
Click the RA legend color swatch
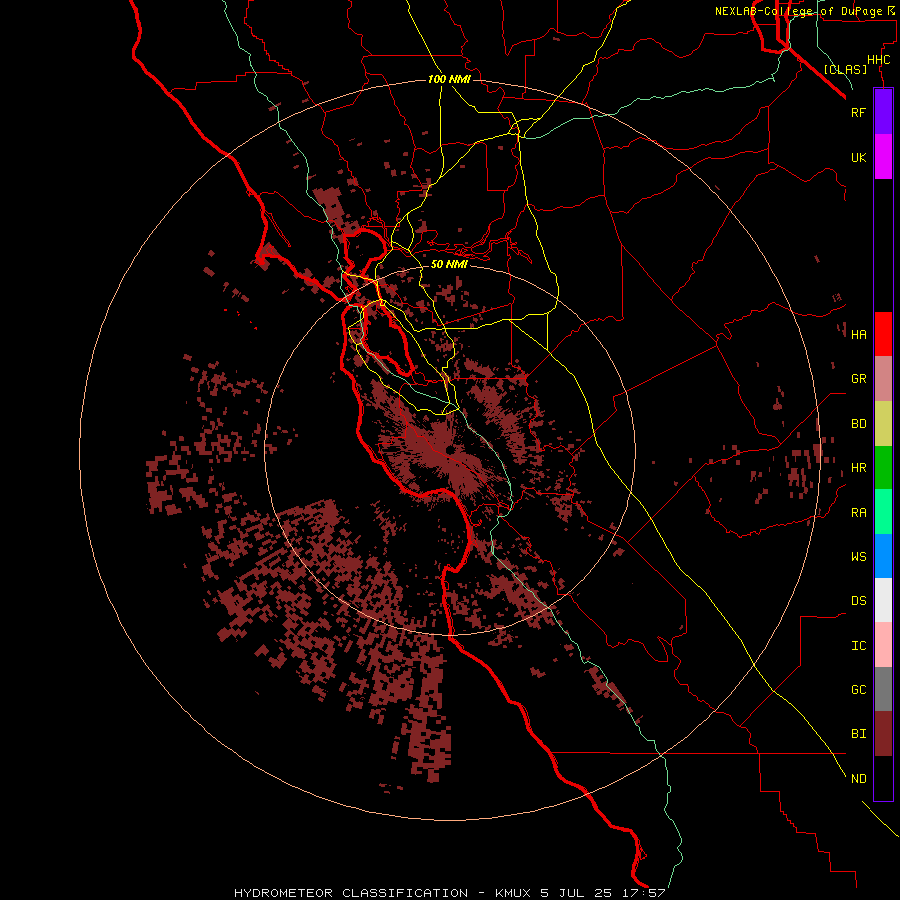point(883,512)
